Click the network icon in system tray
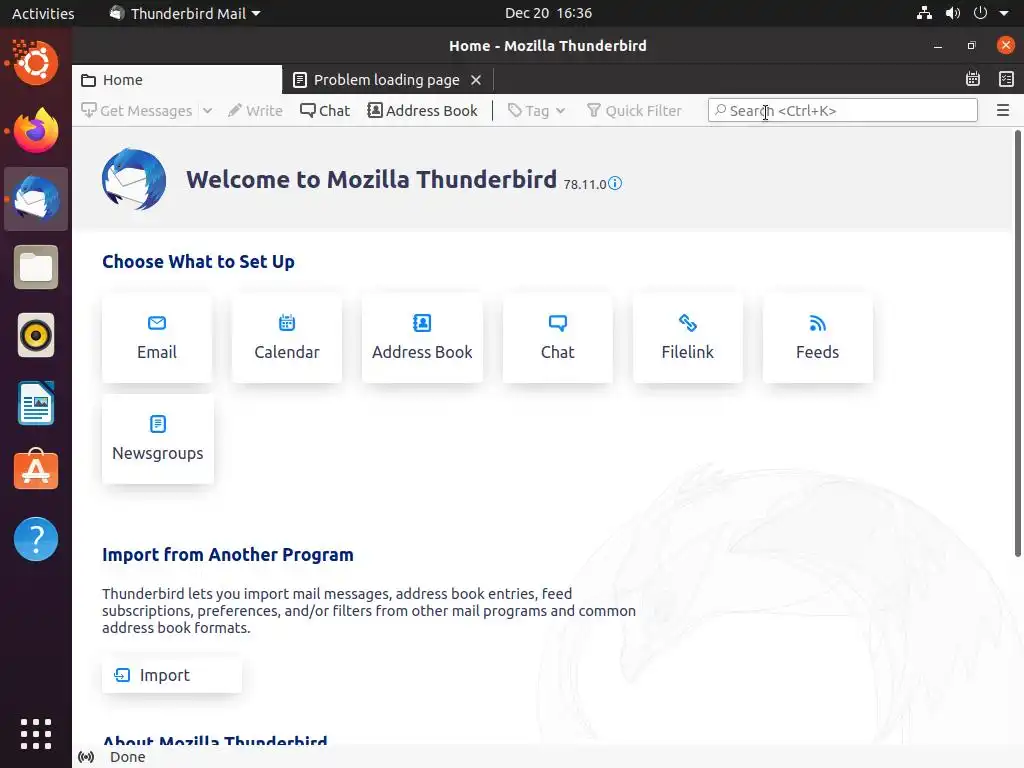 point(924,13)
